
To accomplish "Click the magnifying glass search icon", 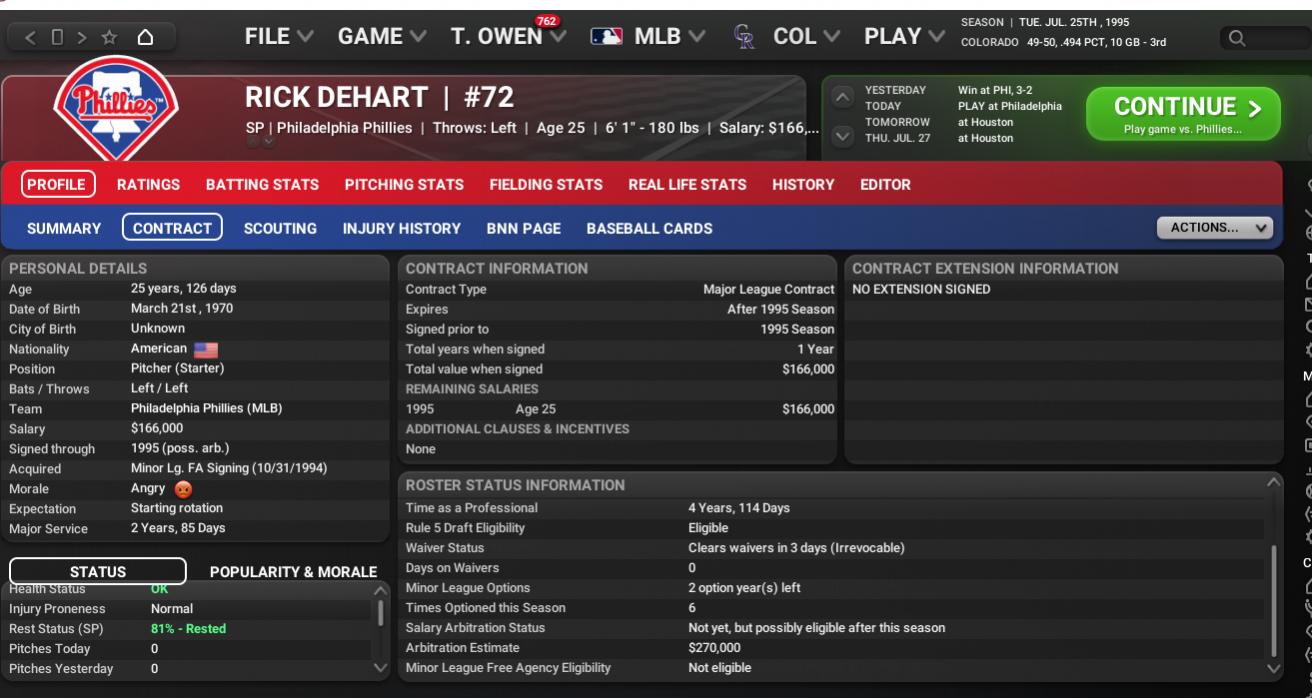I will pos(1237,38).
